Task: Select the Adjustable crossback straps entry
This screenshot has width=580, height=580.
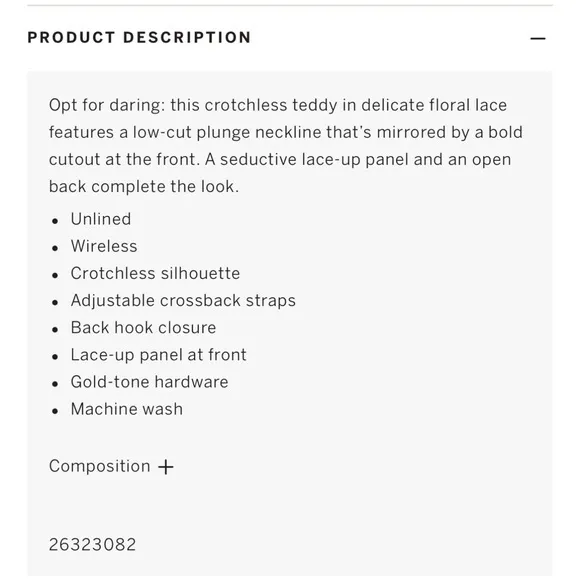Action: [x=183, y=300]
